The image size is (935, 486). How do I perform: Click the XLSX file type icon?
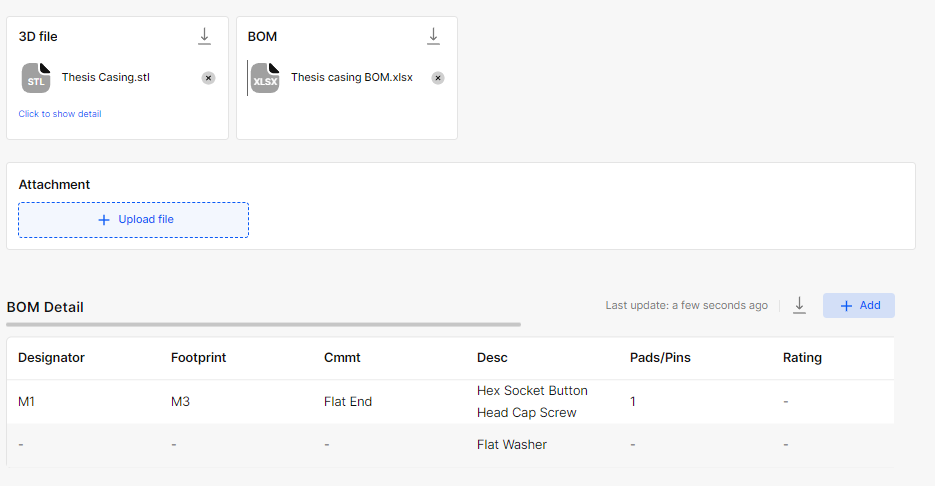click(265, 78)
